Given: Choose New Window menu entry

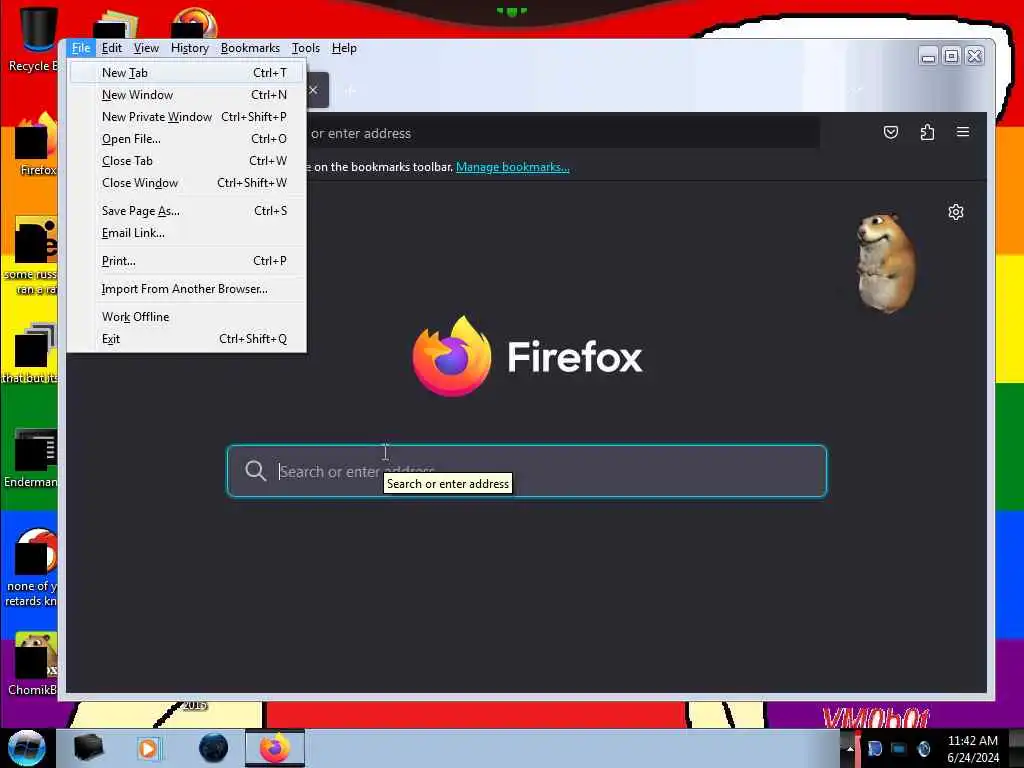Looking at the screenshot, I should [x=187, y=95].
